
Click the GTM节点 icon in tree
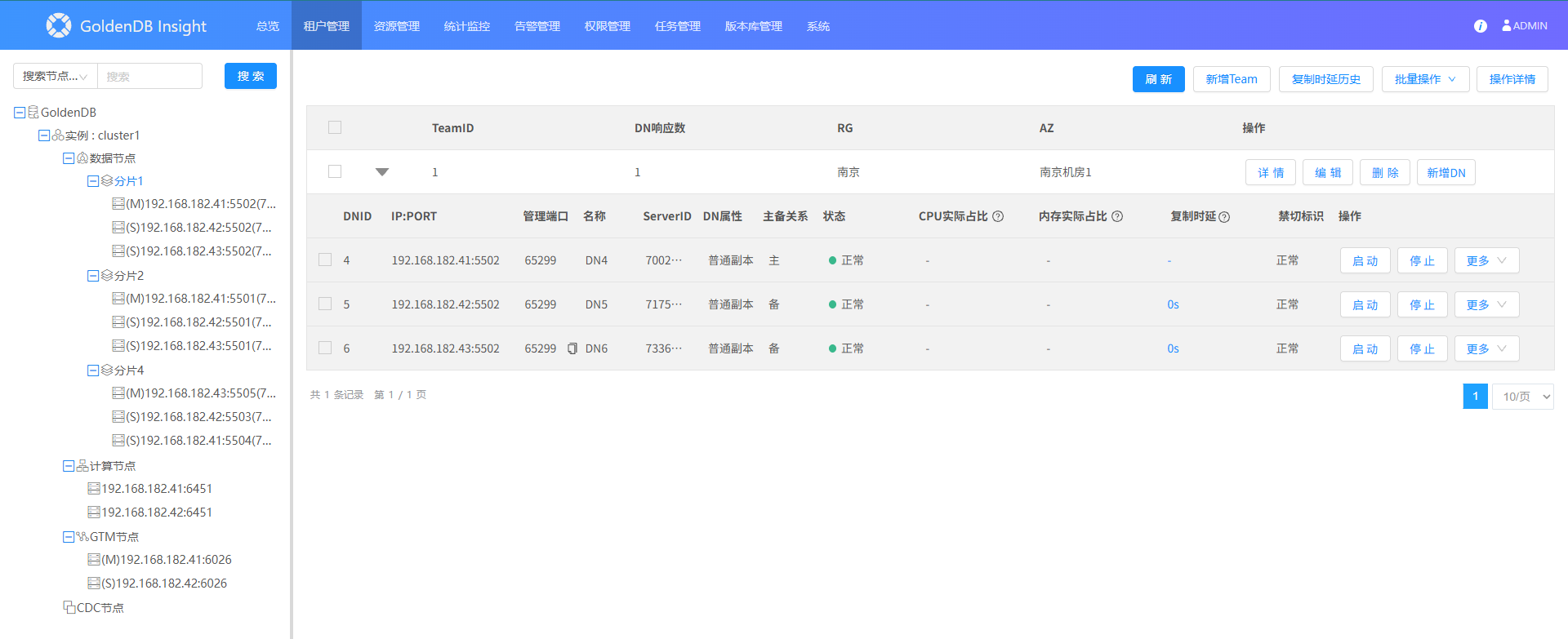click(82, 537)
